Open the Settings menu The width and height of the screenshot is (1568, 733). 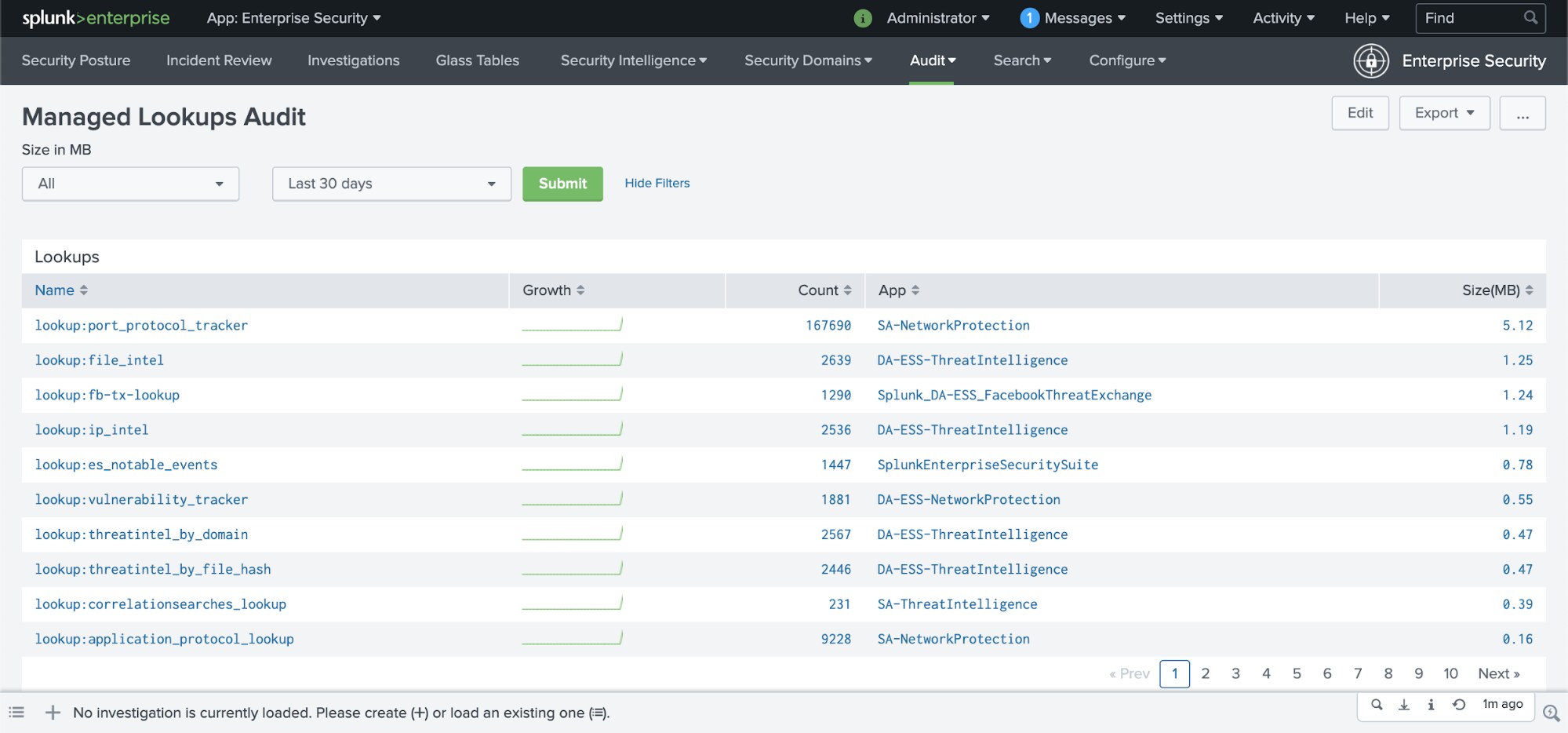coord(1189,18)
